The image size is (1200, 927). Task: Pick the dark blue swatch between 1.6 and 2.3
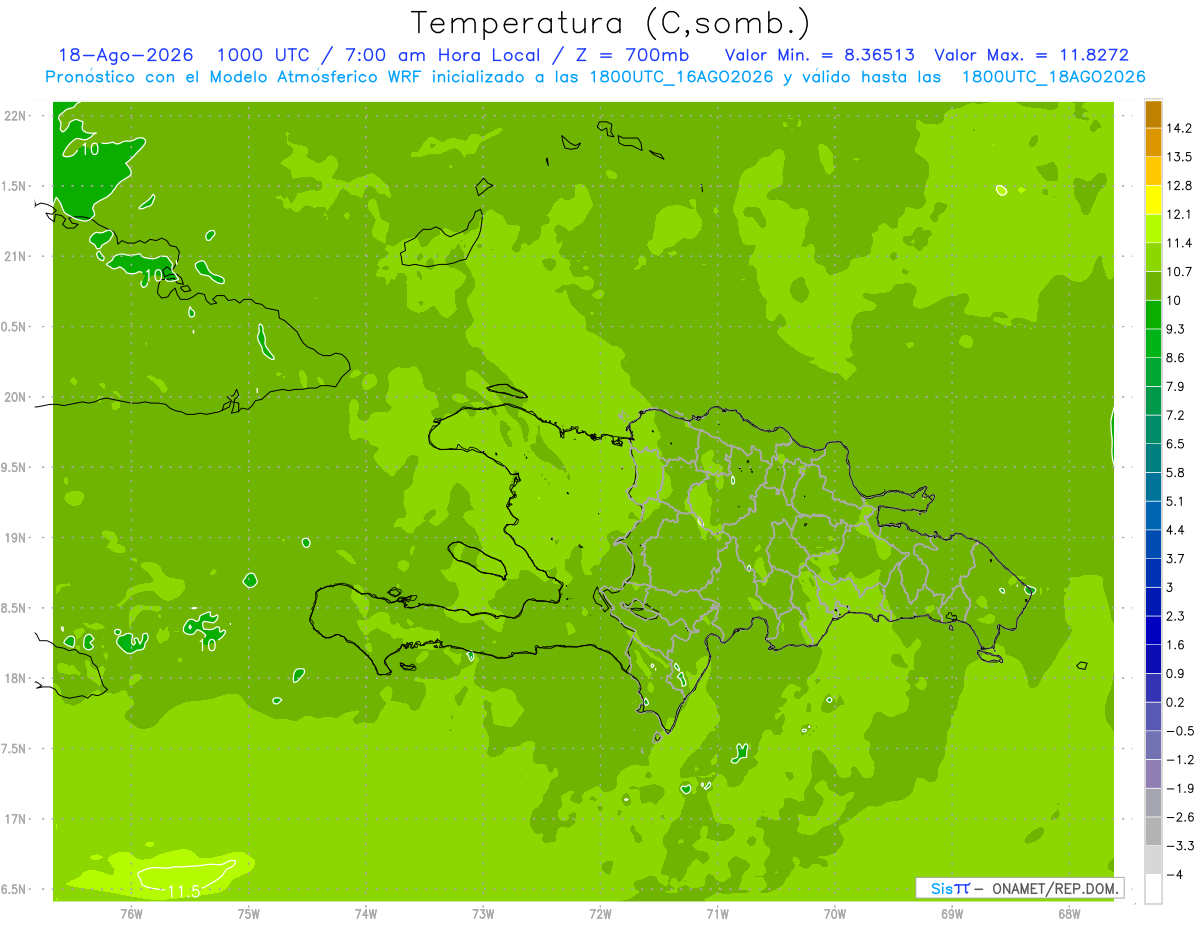(1152, 630)
